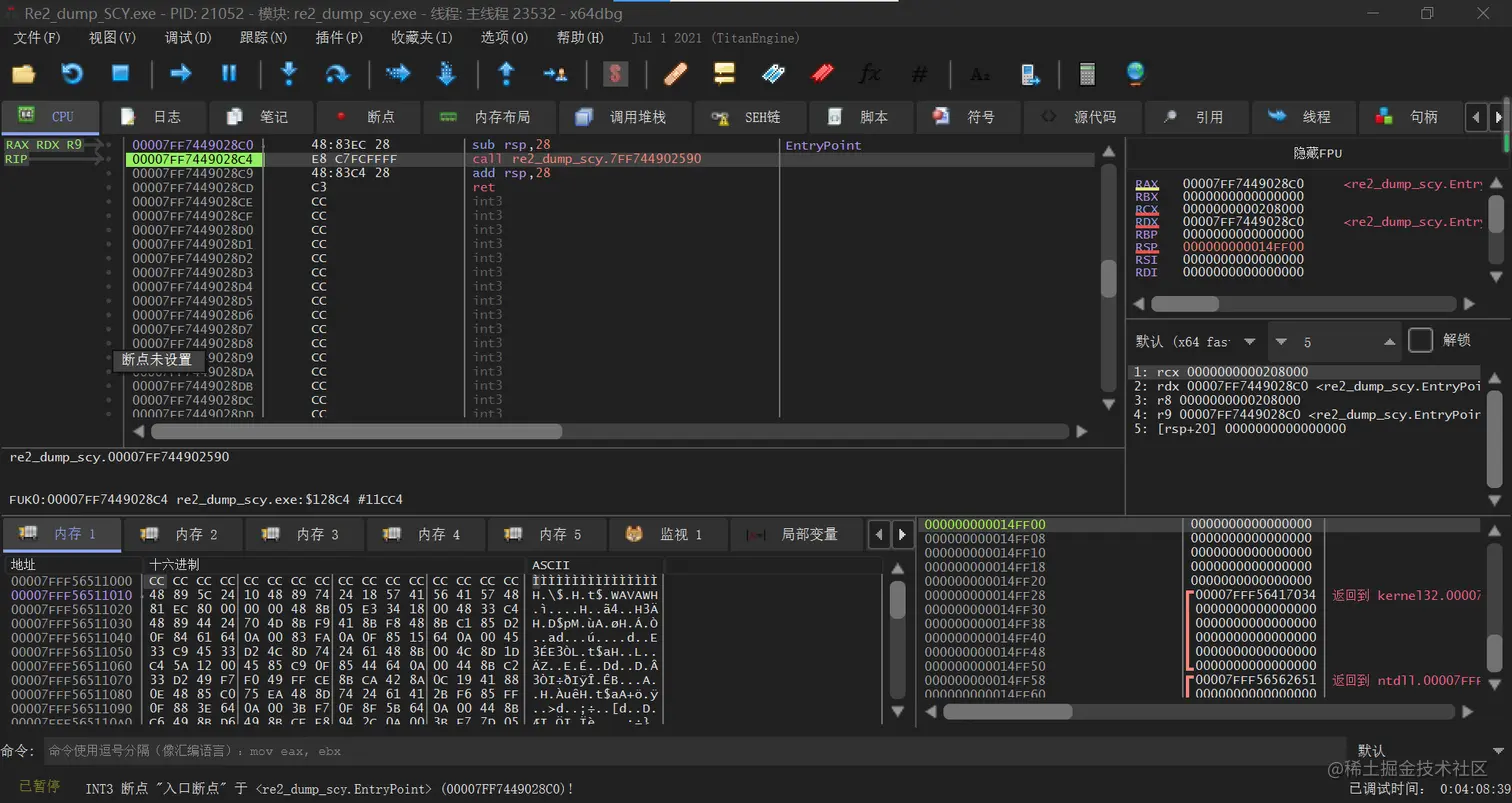Viewport: 1512px width, 803px height.
Task: Pause execution of the debuggee
Action: [229, 73]
